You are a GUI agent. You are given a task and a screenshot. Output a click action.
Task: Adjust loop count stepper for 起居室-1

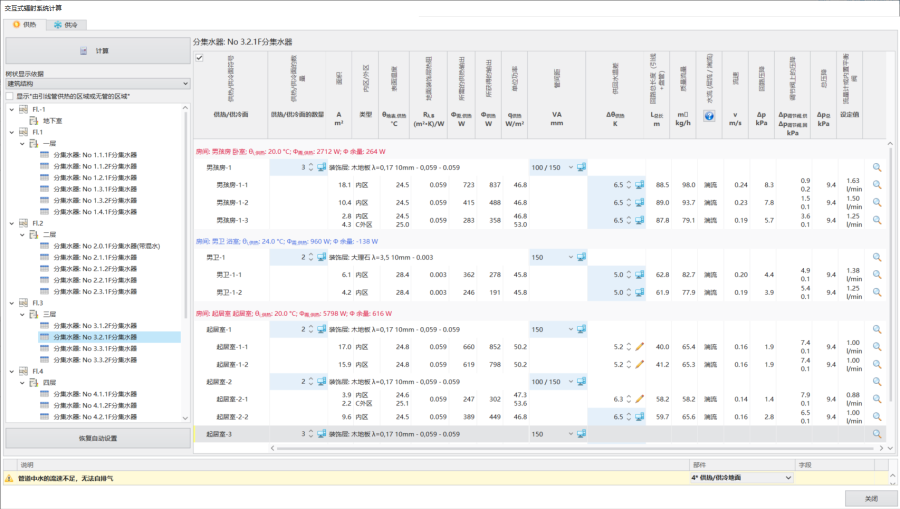tap(311, 329)
